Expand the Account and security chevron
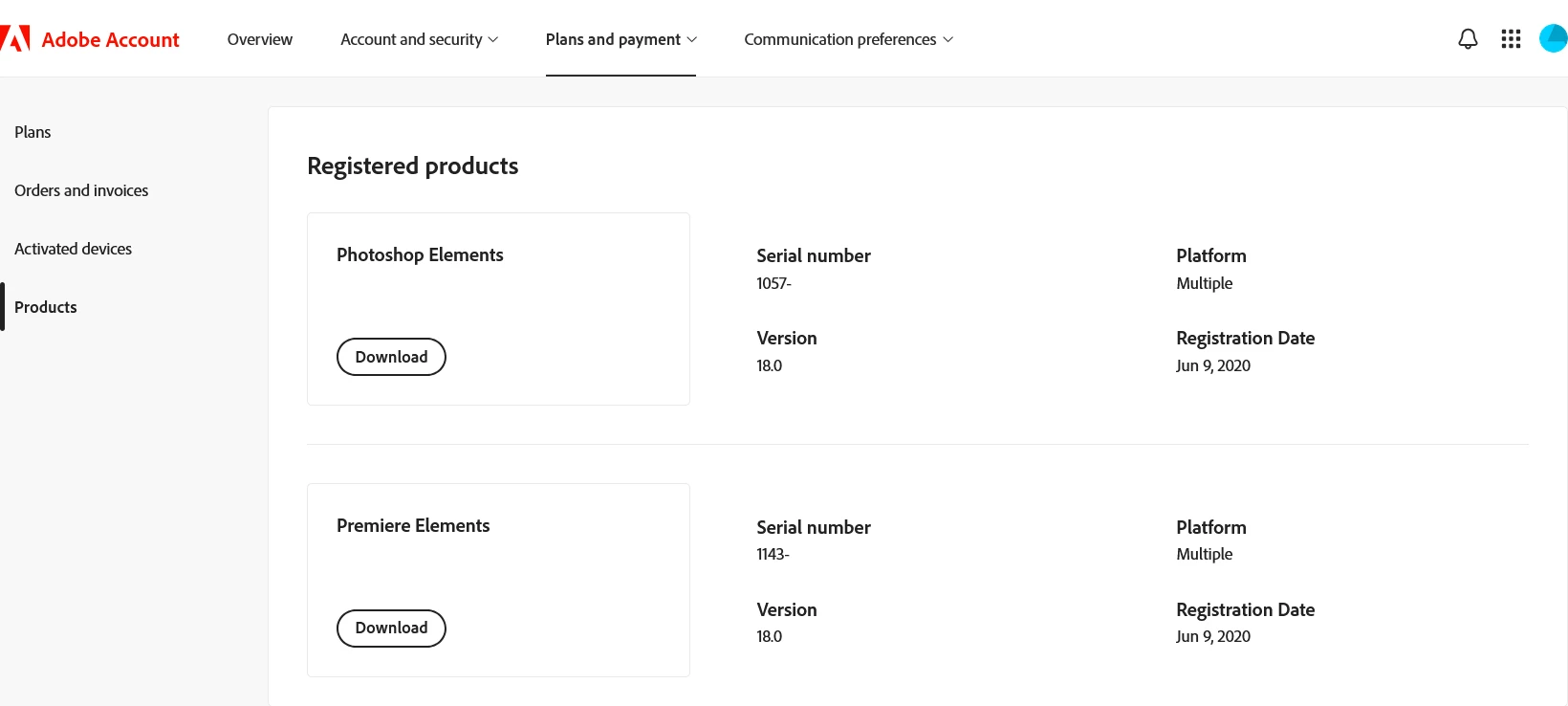This screenshot has width=1568, height=706. coord(493,40)
